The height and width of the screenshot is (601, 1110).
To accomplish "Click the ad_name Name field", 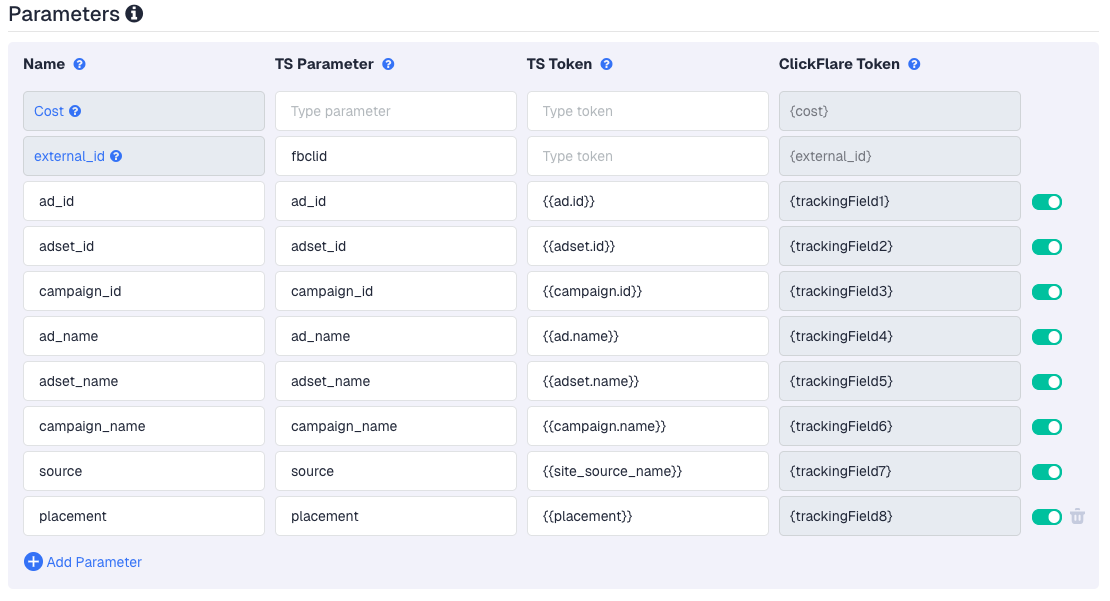I will 143,336.
